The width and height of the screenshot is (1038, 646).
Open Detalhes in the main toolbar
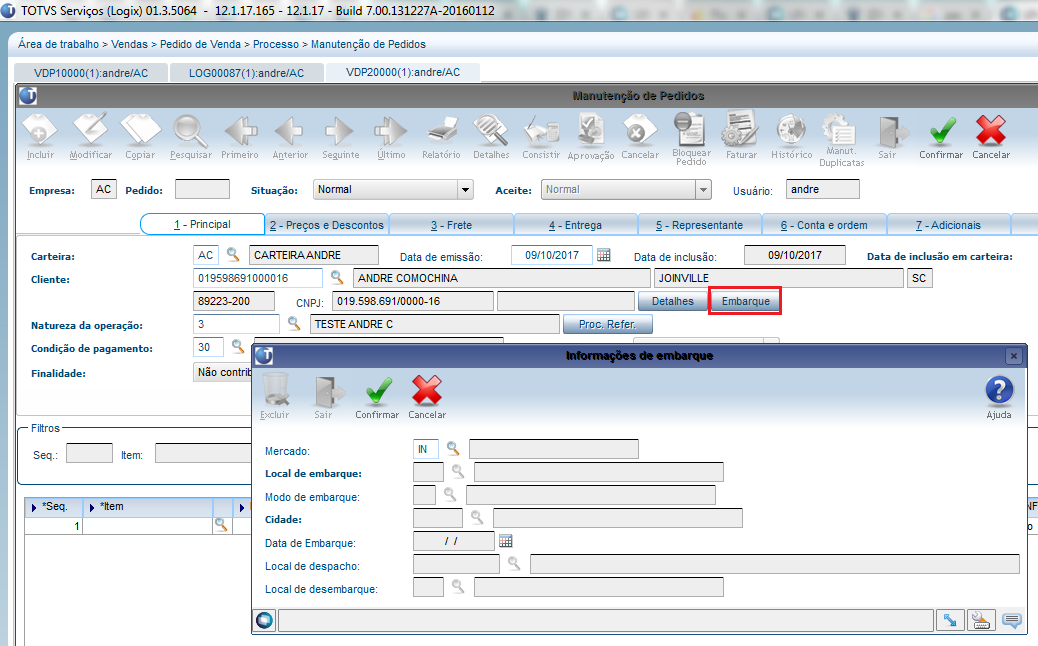click(491, 136)
